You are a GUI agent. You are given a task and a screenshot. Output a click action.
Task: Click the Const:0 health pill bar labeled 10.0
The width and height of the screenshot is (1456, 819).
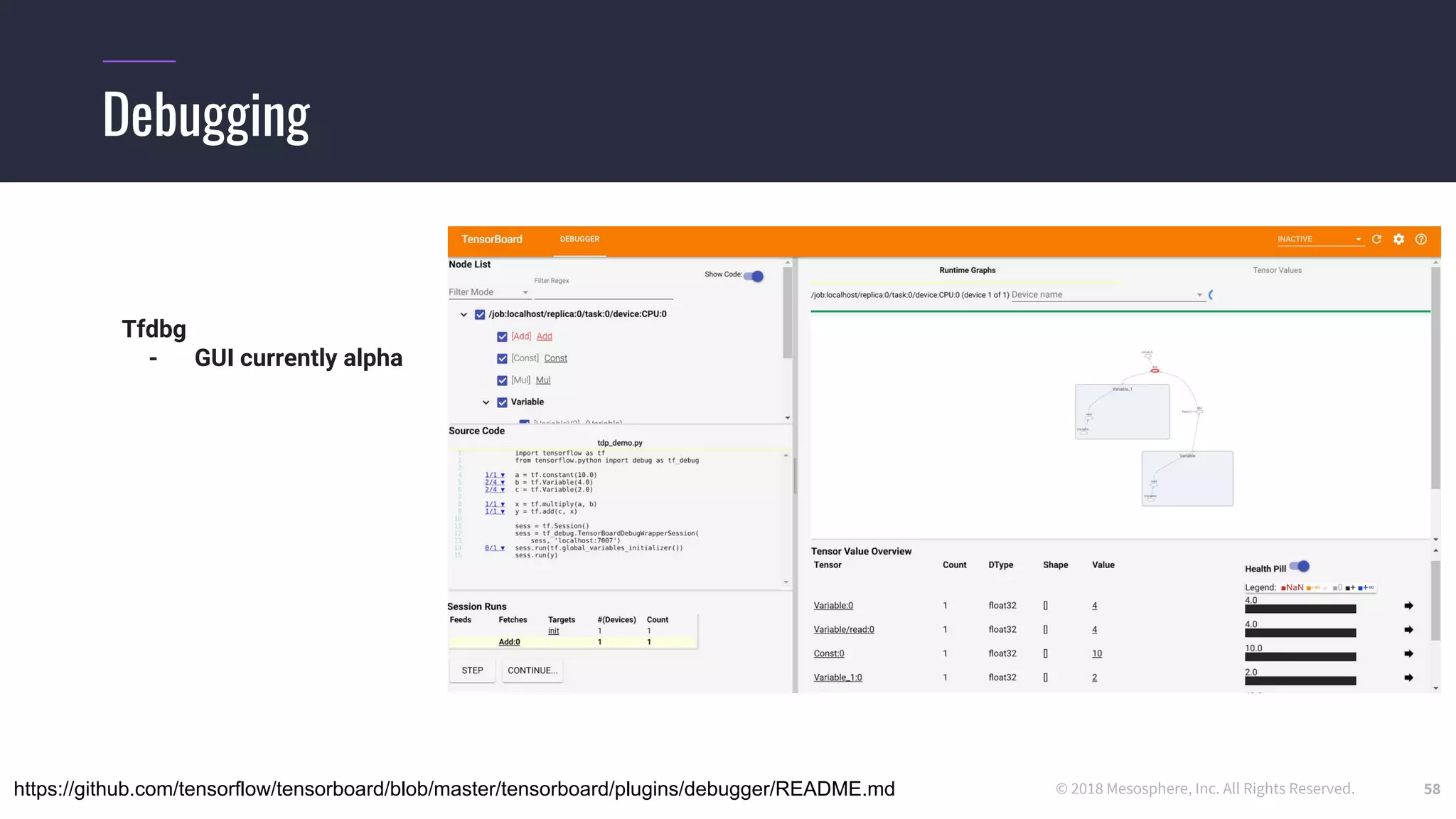[x=1300, y=657]
